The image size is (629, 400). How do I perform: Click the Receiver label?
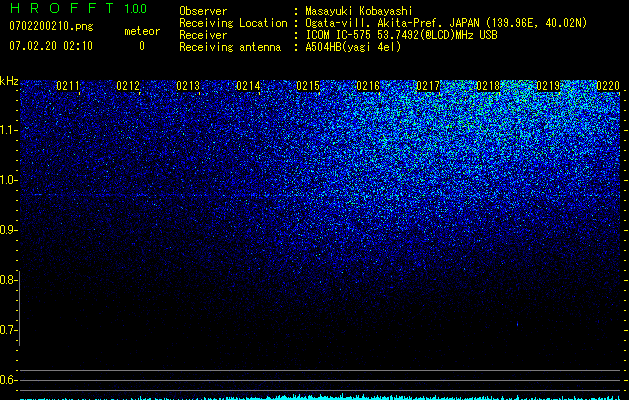tap(203, 35)
